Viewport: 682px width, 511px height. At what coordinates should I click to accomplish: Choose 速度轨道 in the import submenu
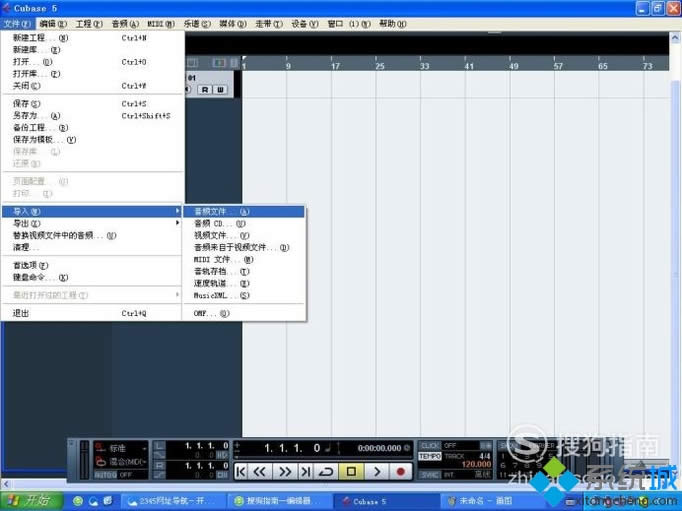pyautogui.click(x=244, y=284)
